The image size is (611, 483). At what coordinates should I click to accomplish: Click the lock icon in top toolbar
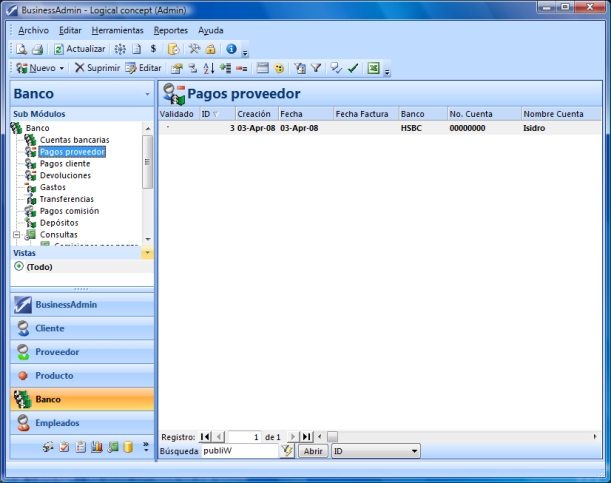point(211,49)
